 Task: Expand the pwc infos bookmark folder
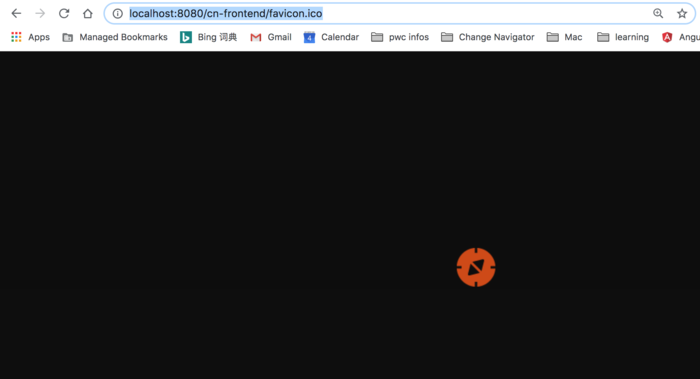coord(400,37)
